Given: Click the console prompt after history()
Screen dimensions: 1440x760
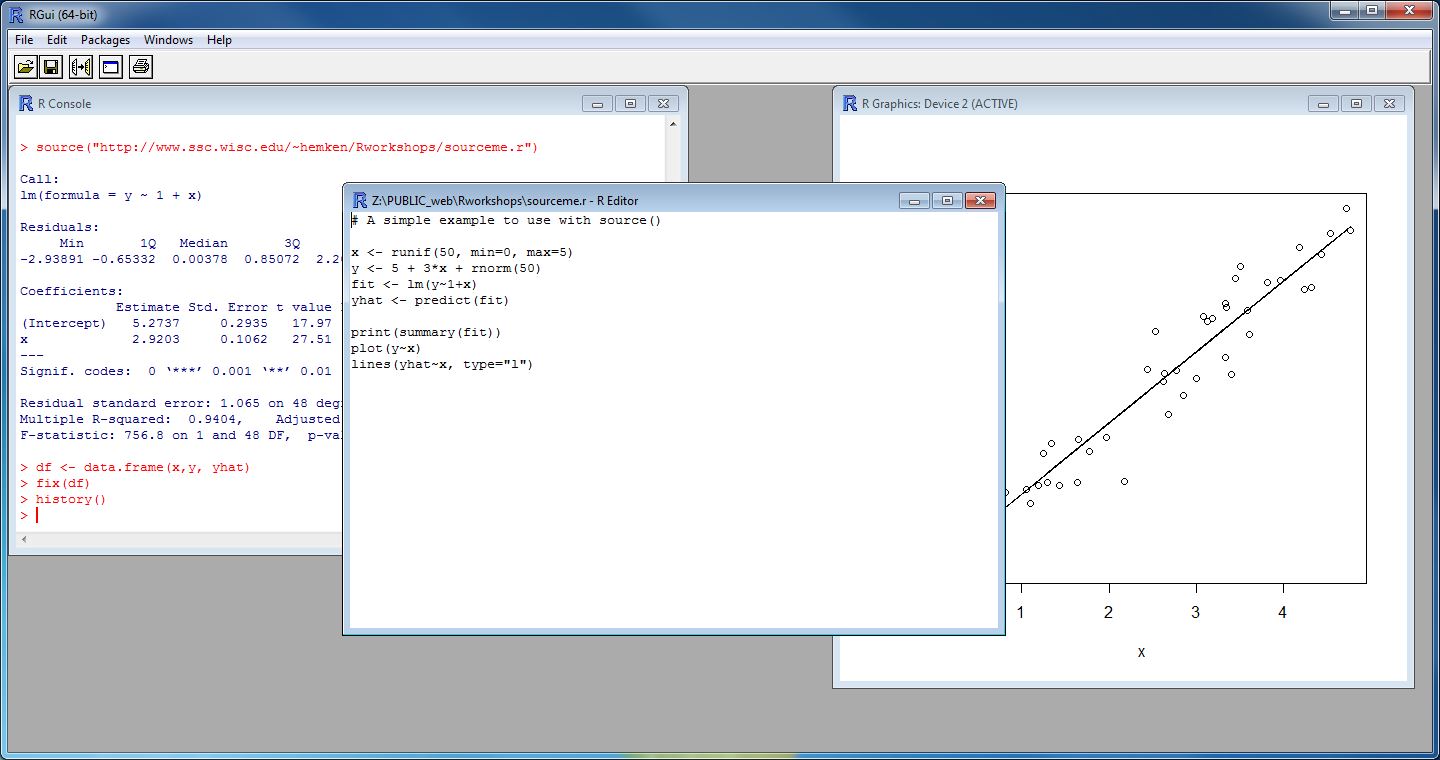Looking at the screenshot, I should (x=37, y=515).
